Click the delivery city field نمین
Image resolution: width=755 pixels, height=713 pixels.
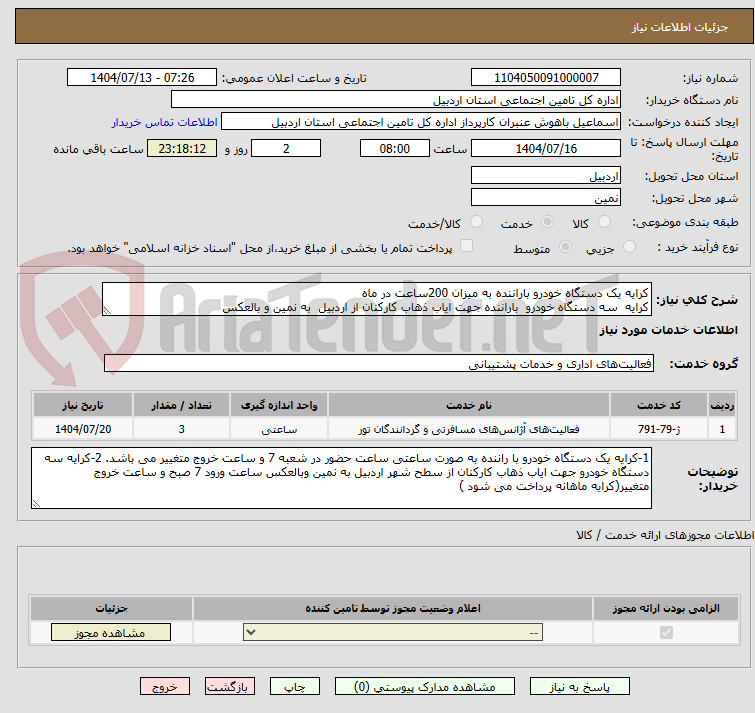(x=546, y=197)
